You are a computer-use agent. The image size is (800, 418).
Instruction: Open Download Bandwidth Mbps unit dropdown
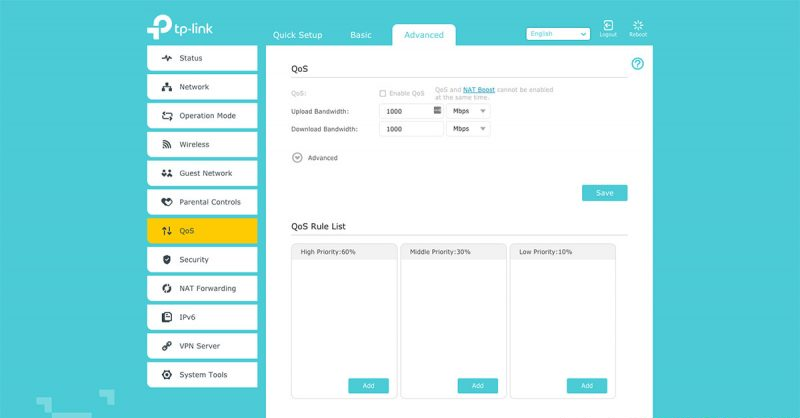pos(468,129)
